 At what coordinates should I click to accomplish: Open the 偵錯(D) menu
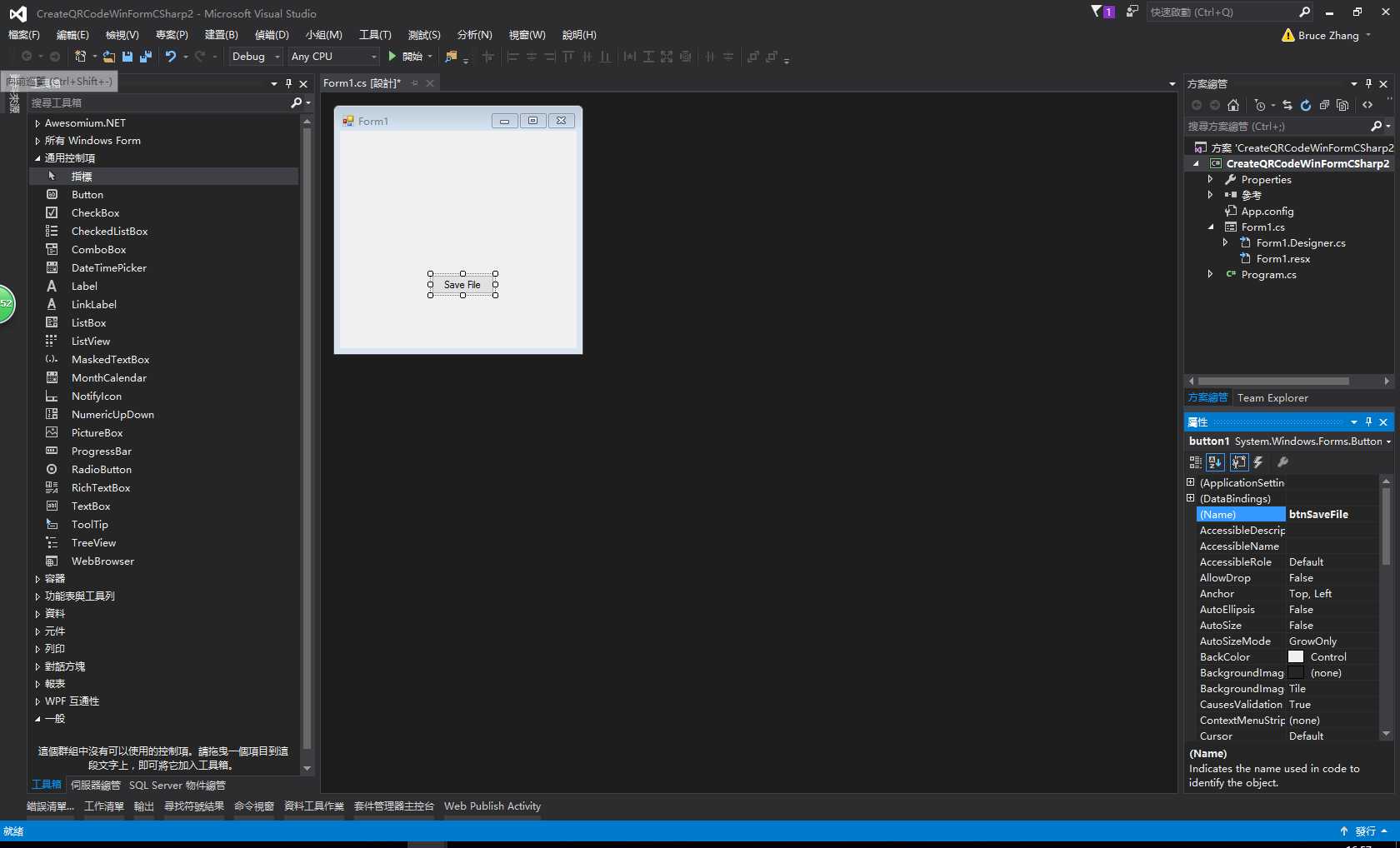[272, 35]
